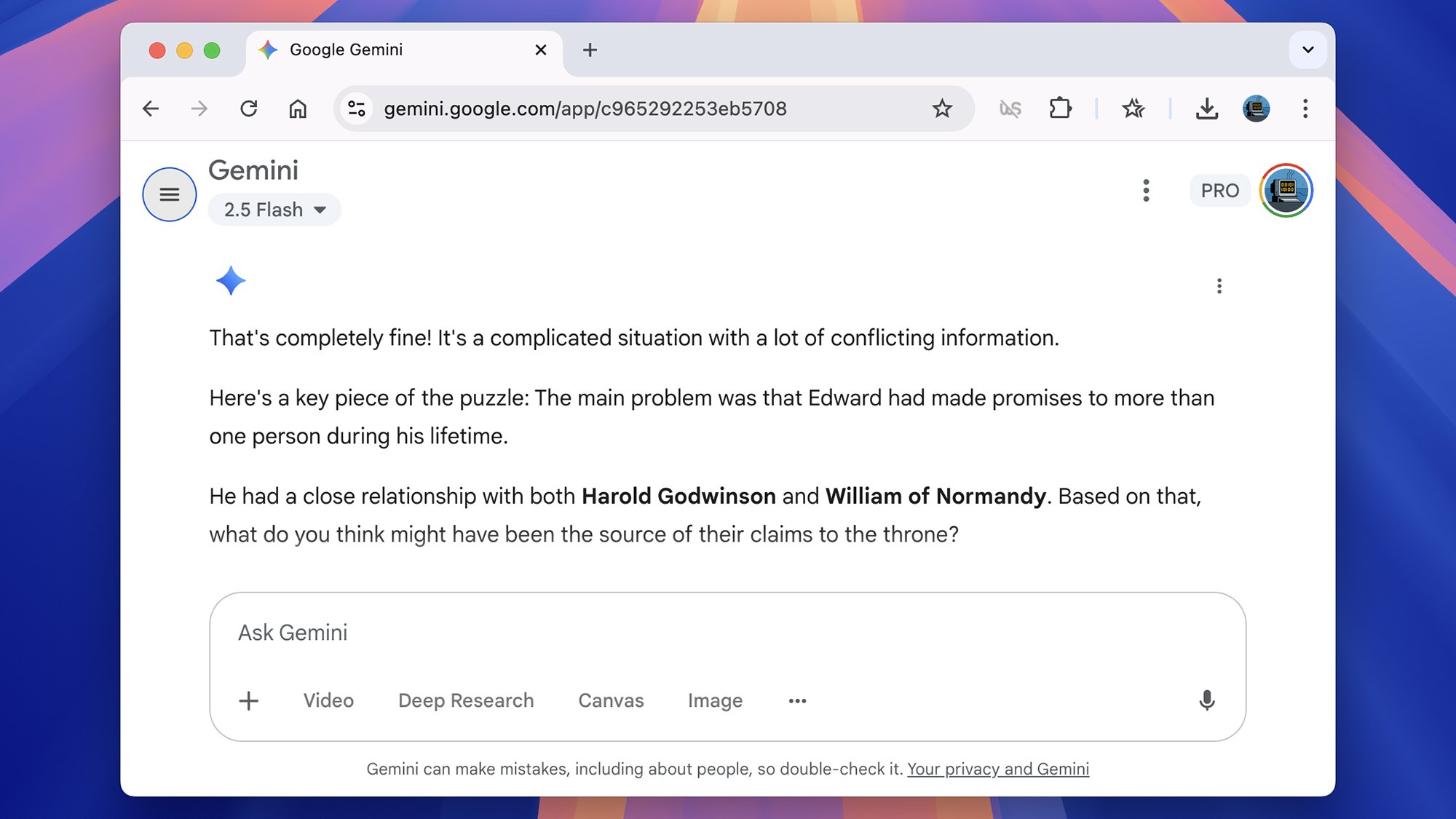
Task: Expand the 2.5 Flash model dropdown
Action: tap(274, 210)
